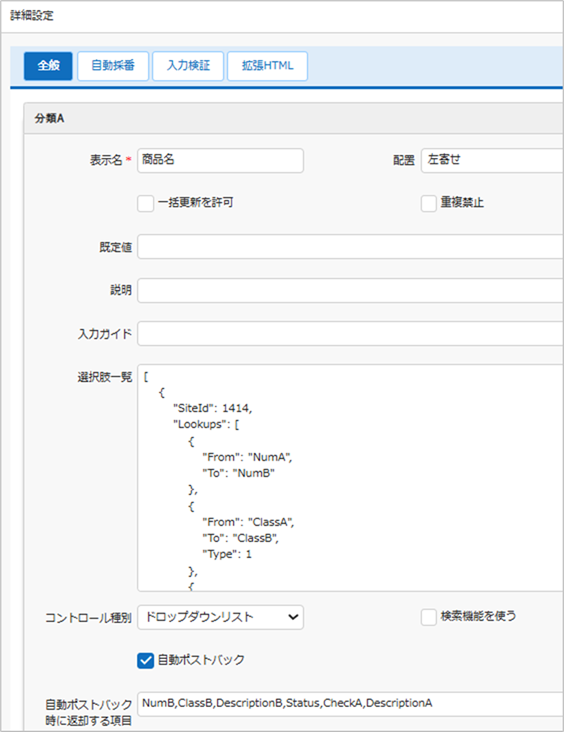Click the "From": "ClassA" line
This screenshot has width=568, height=735.
click(x=248, y=522)
